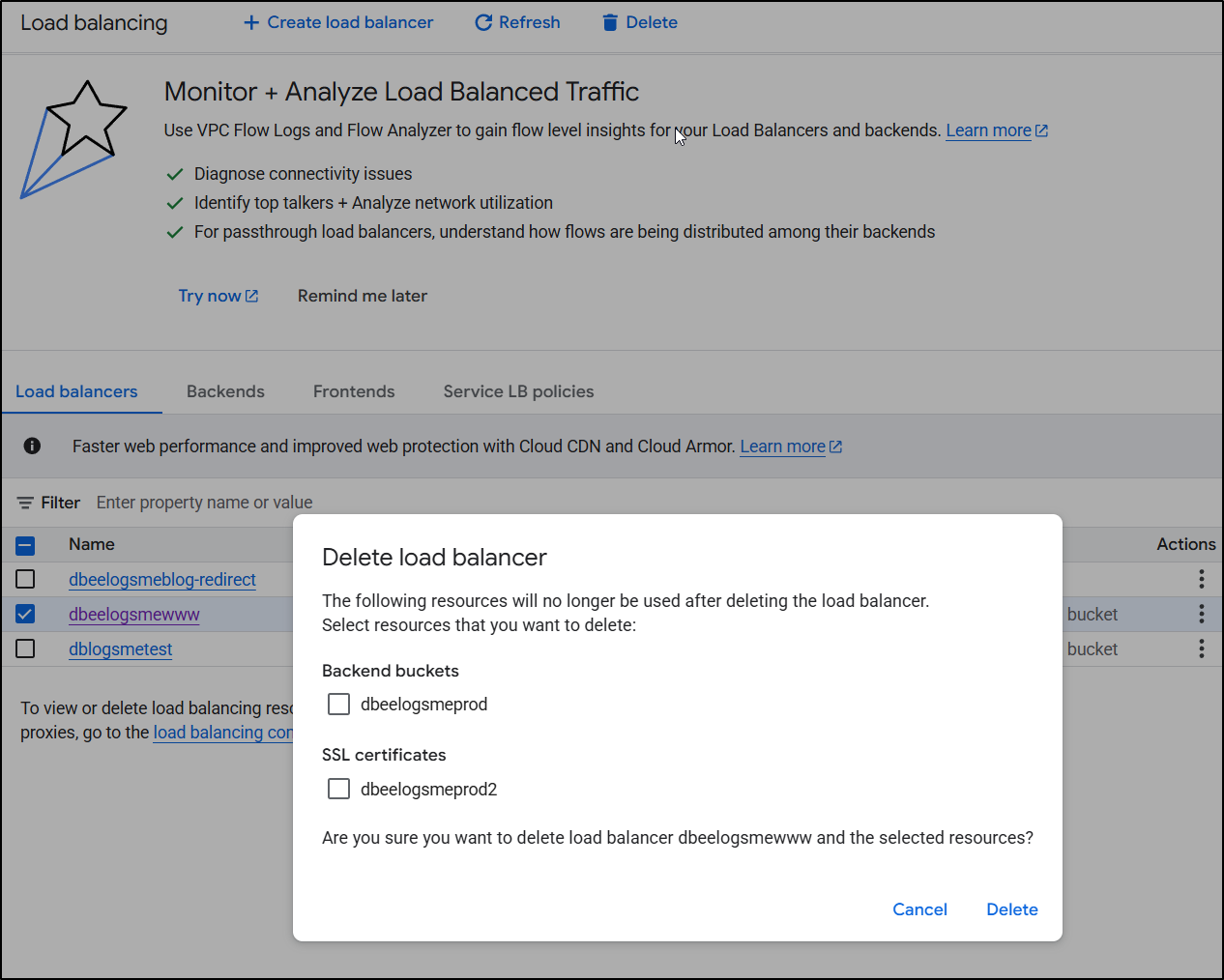Click the info icon in CDN banner

point(32,446)
